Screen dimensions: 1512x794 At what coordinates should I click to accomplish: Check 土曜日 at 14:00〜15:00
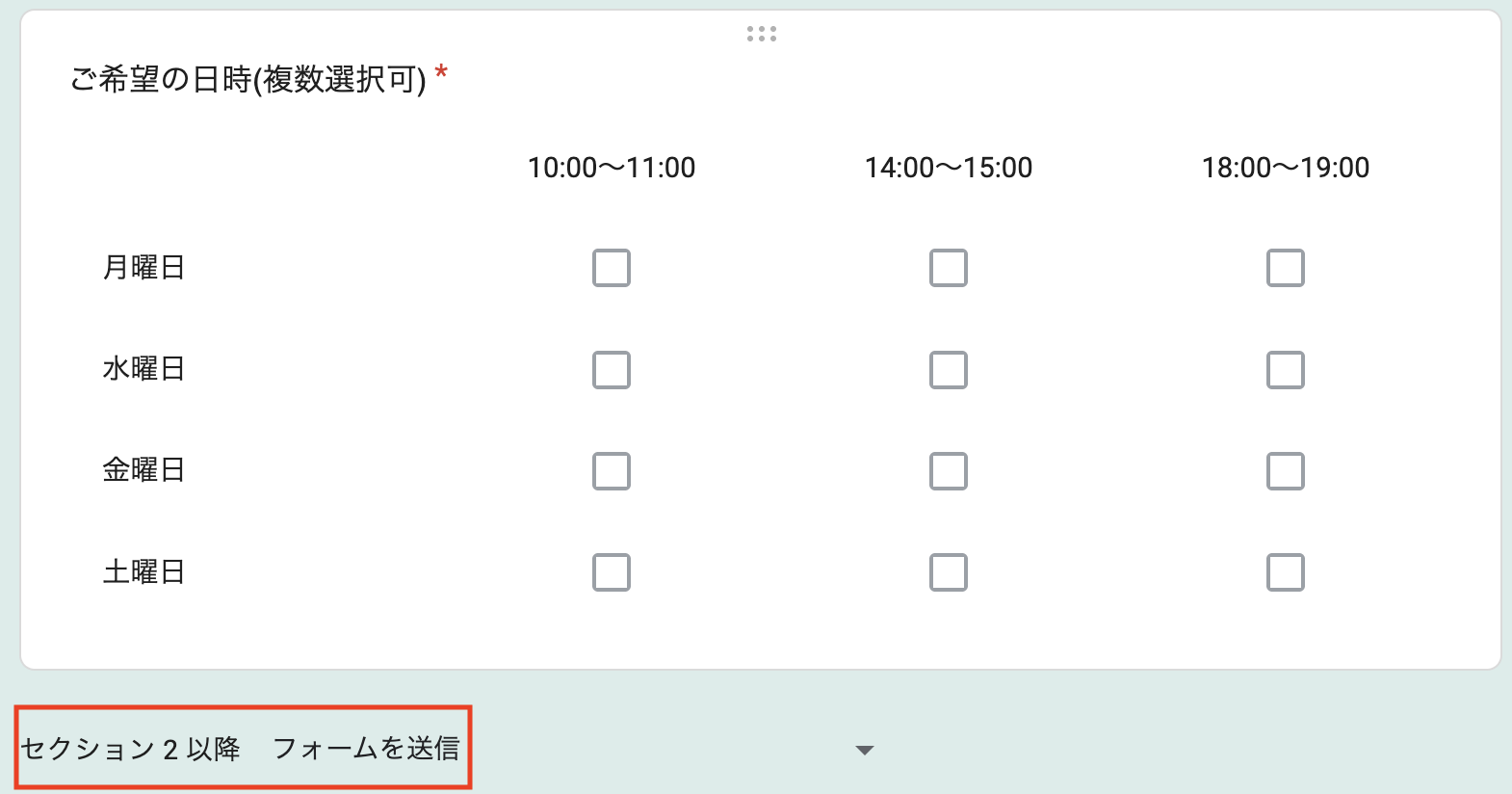click(x=949, y=572)
